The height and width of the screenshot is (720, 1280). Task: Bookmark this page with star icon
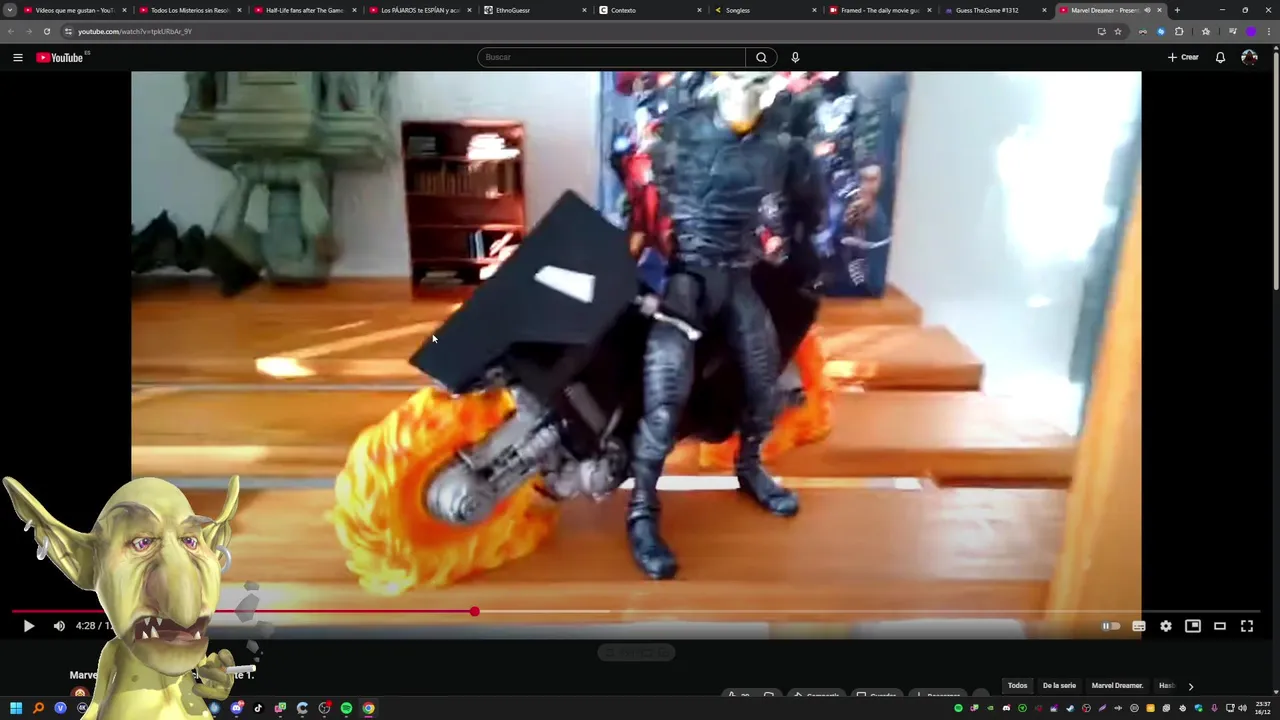click(x=1118, y=31)
